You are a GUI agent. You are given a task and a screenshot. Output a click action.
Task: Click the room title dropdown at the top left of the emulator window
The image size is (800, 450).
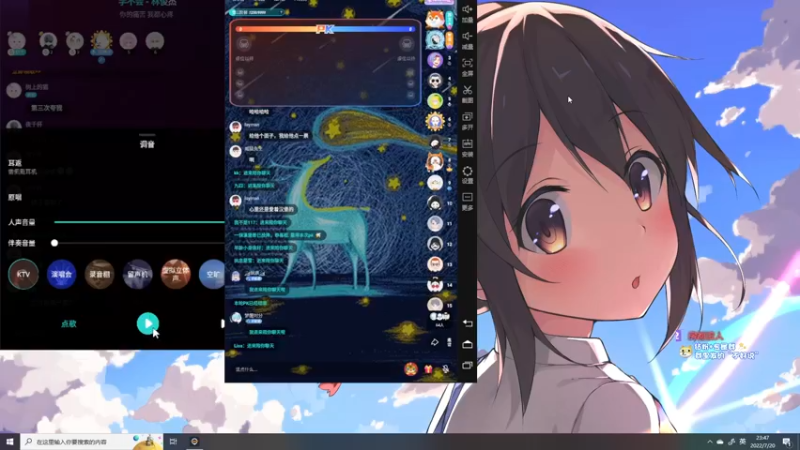pos(257,12)
